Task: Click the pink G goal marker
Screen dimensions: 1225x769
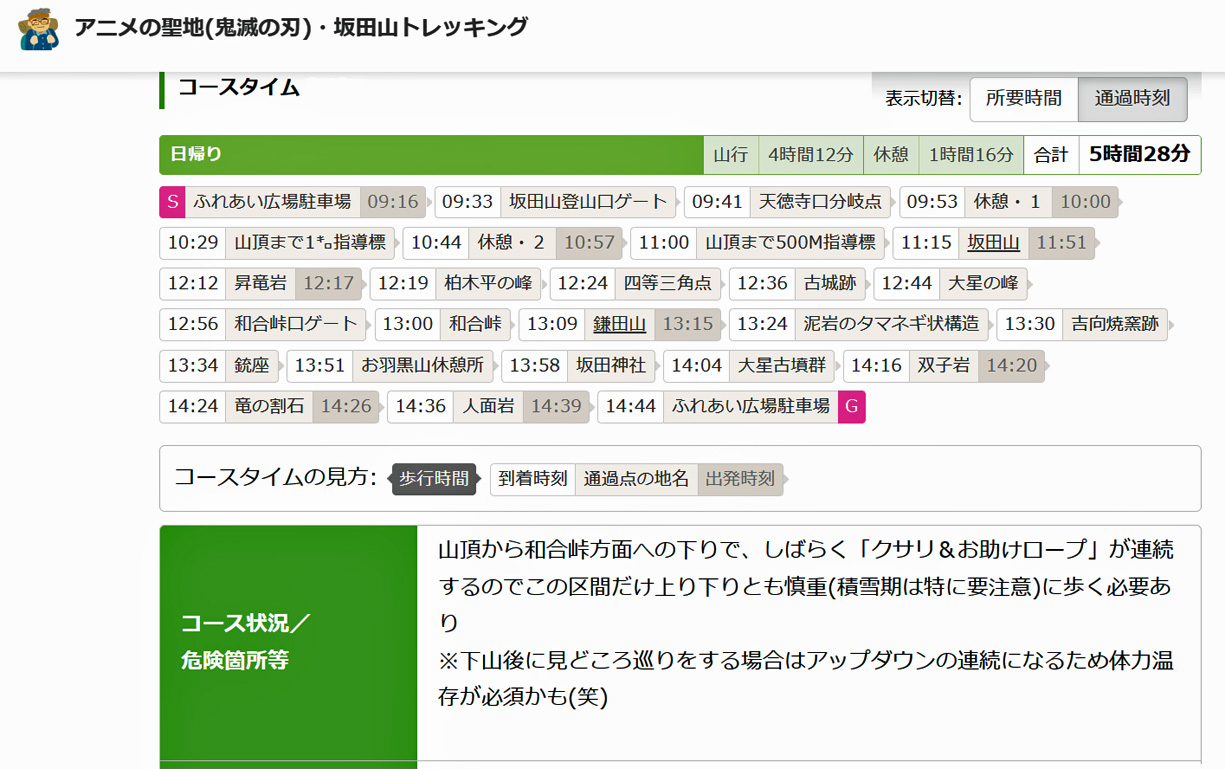Action: coord(851,406)
